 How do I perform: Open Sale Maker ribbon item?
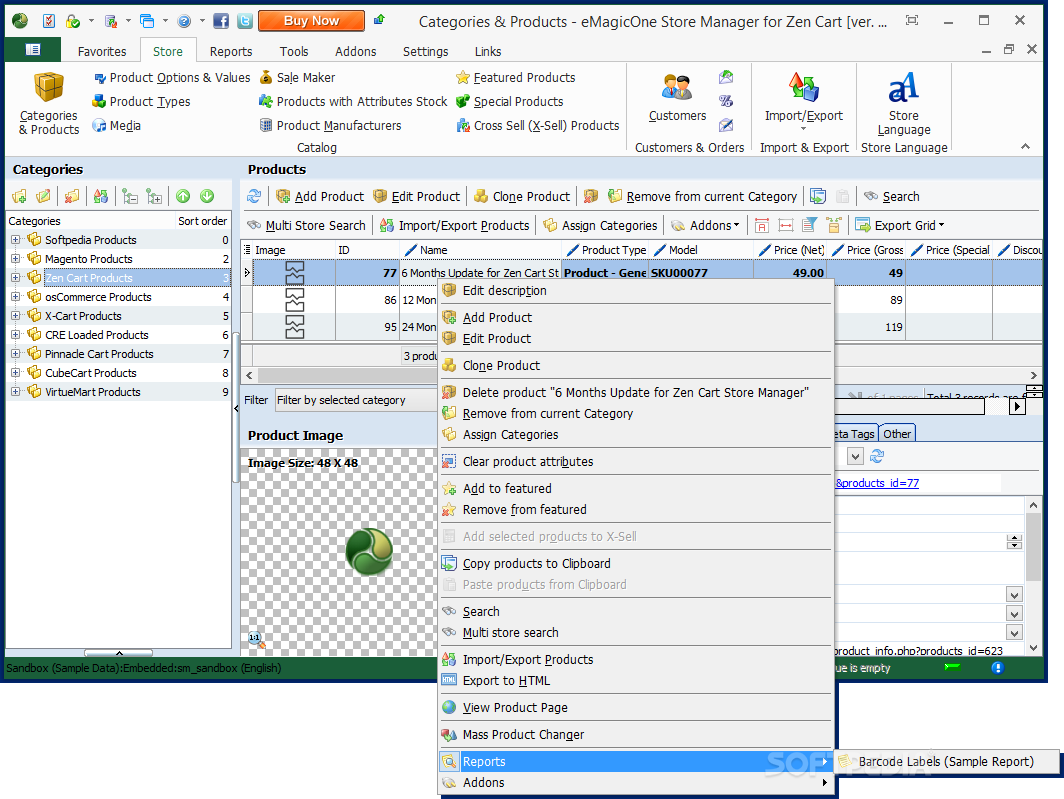(x=297, y=77)
